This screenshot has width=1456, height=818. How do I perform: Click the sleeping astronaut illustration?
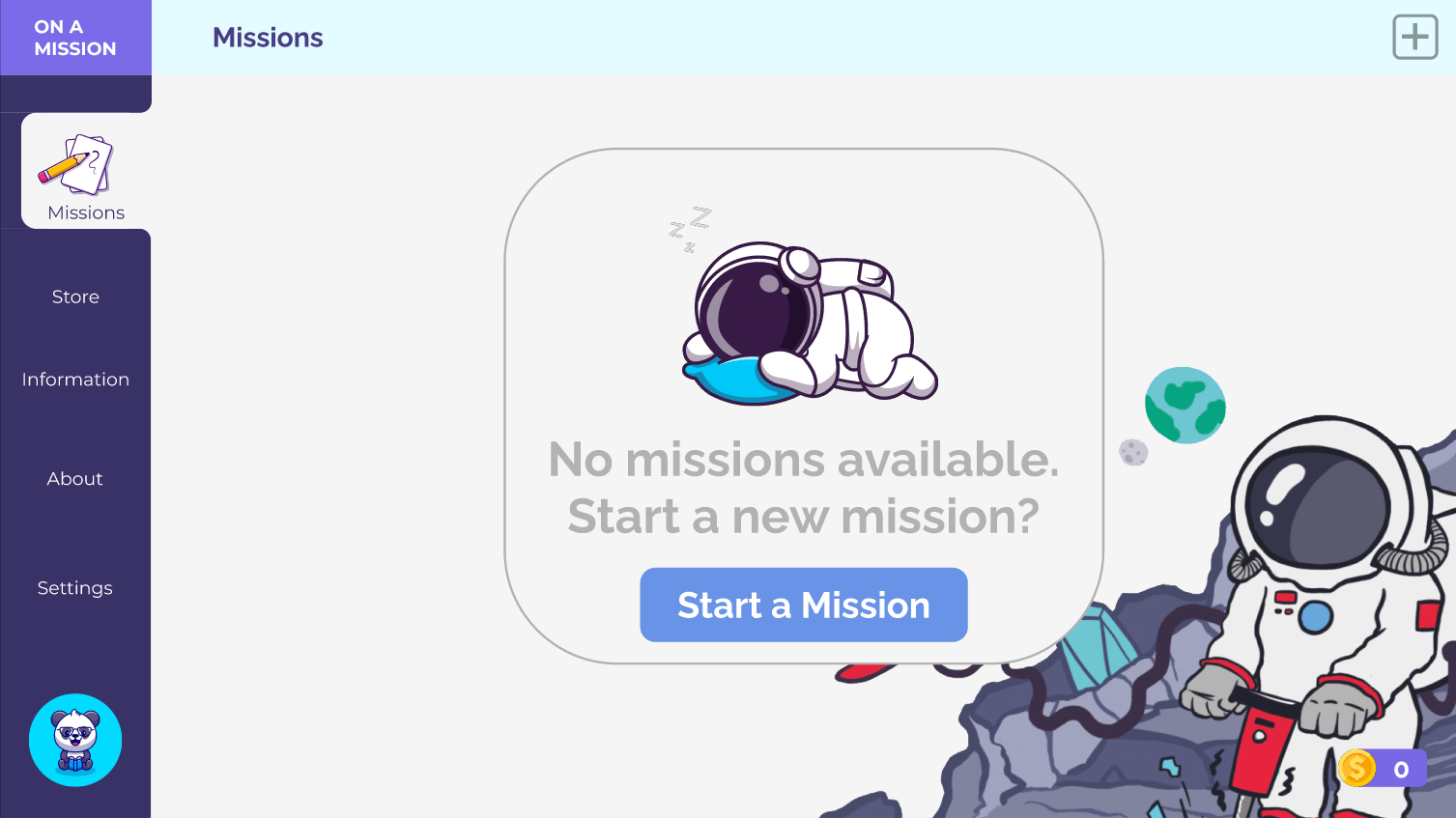[x=810, y=323]
